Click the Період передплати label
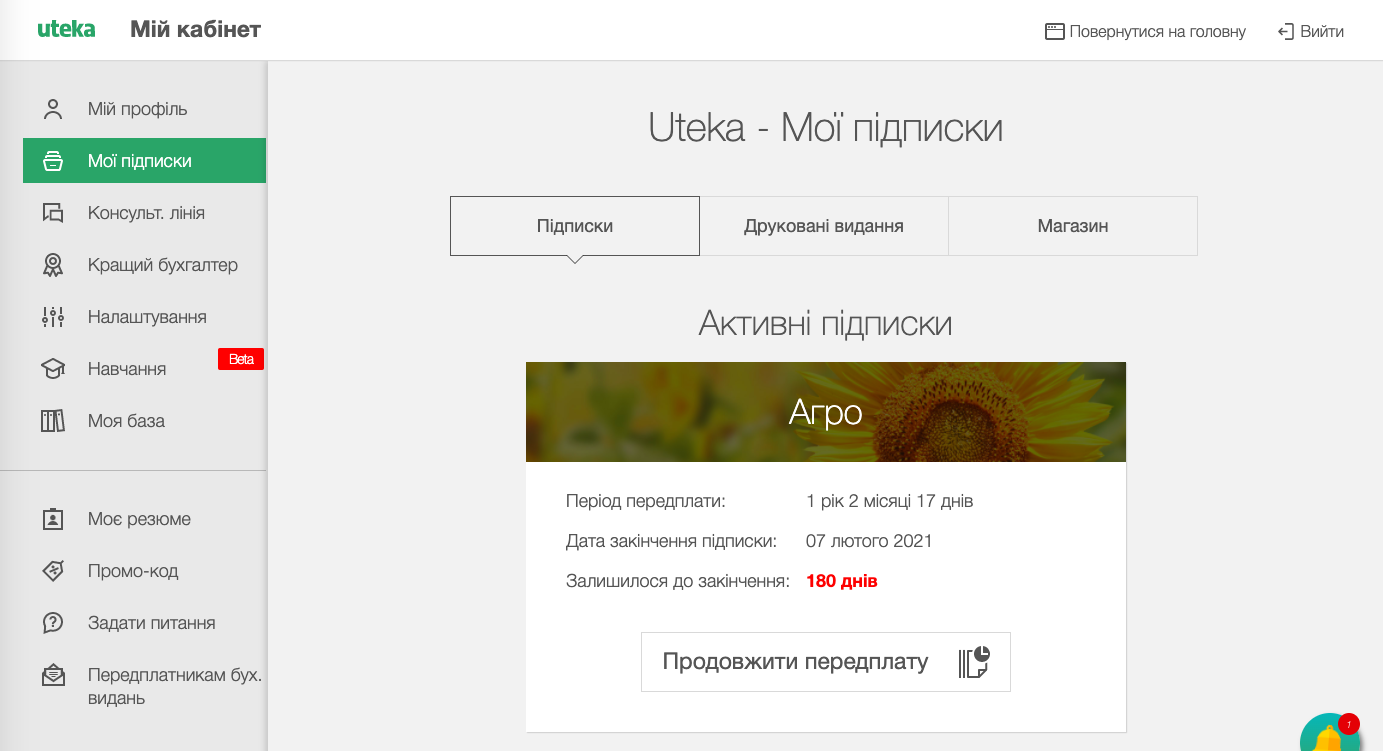 point(646,501)
